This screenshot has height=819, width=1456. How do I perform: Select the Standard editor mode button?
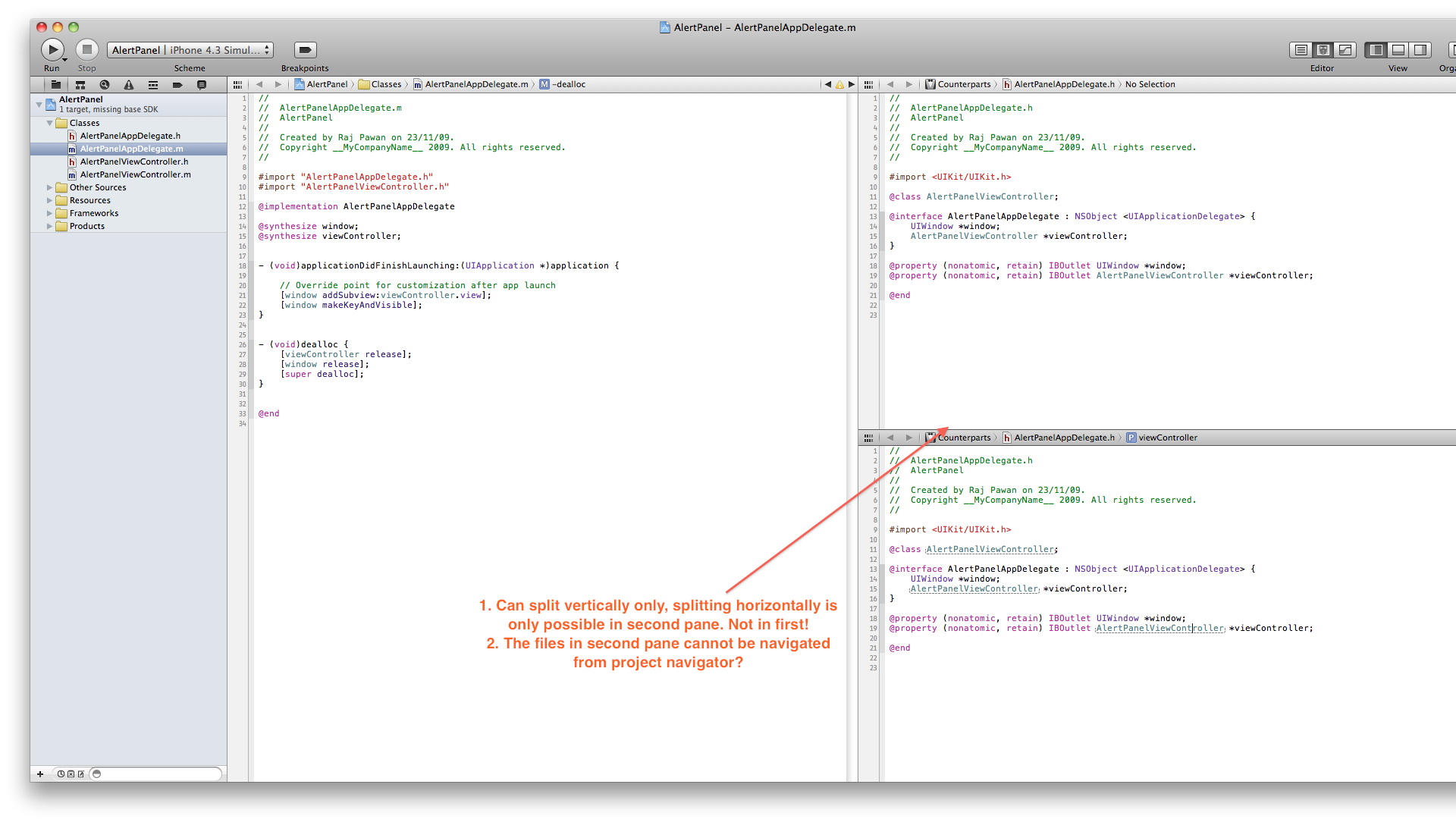click(x=1301, y=50)
